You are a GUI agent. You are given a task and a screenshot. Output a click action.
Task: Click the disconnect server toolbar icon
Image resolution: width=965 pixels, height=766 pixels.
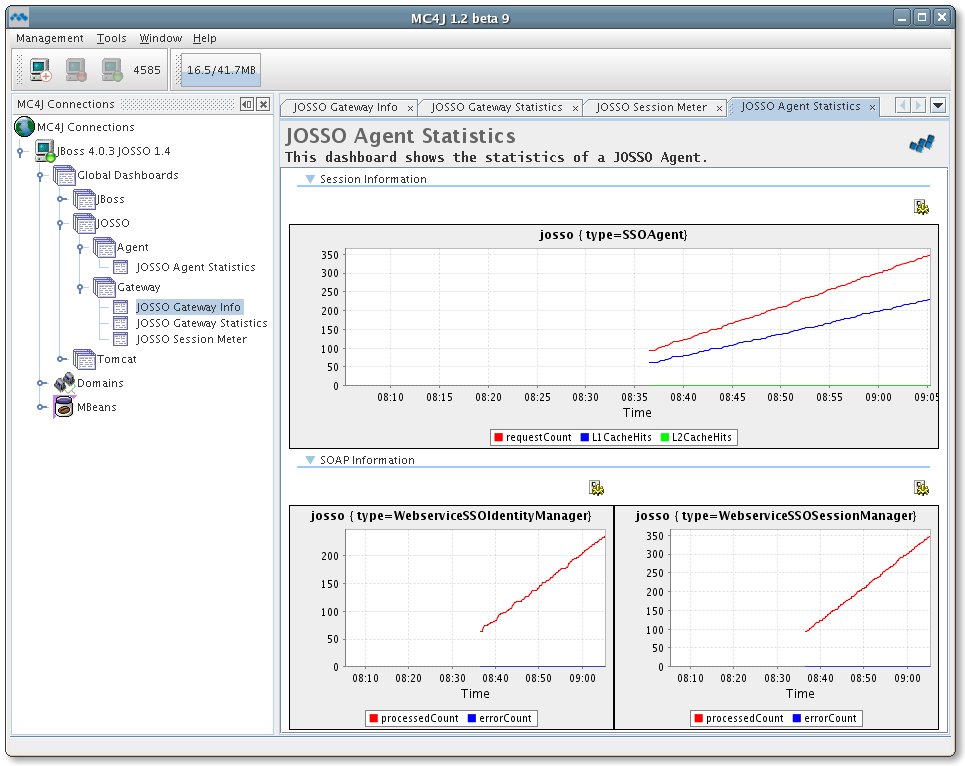(x=76, y=70)
